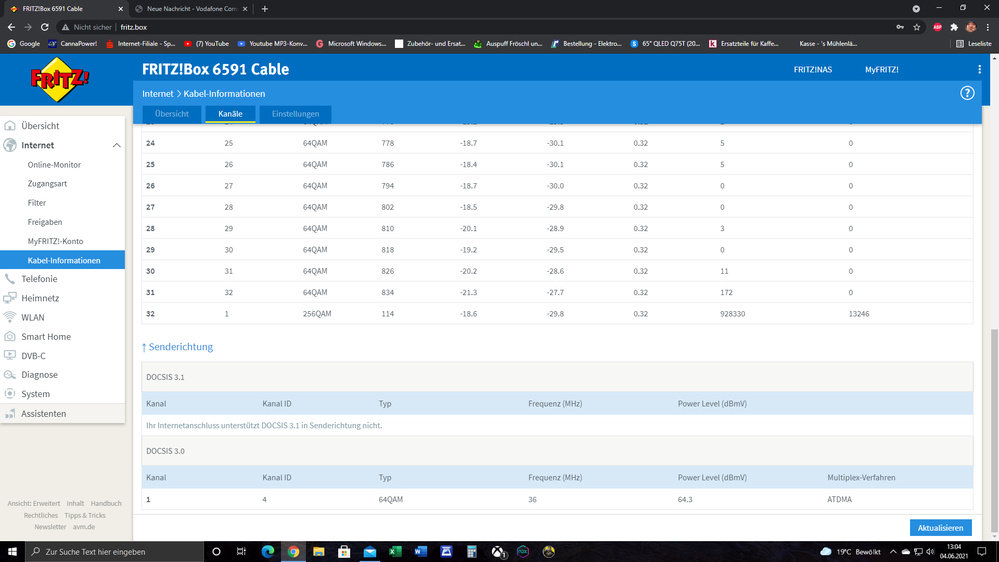Open a new browser tab

[264, 9]
